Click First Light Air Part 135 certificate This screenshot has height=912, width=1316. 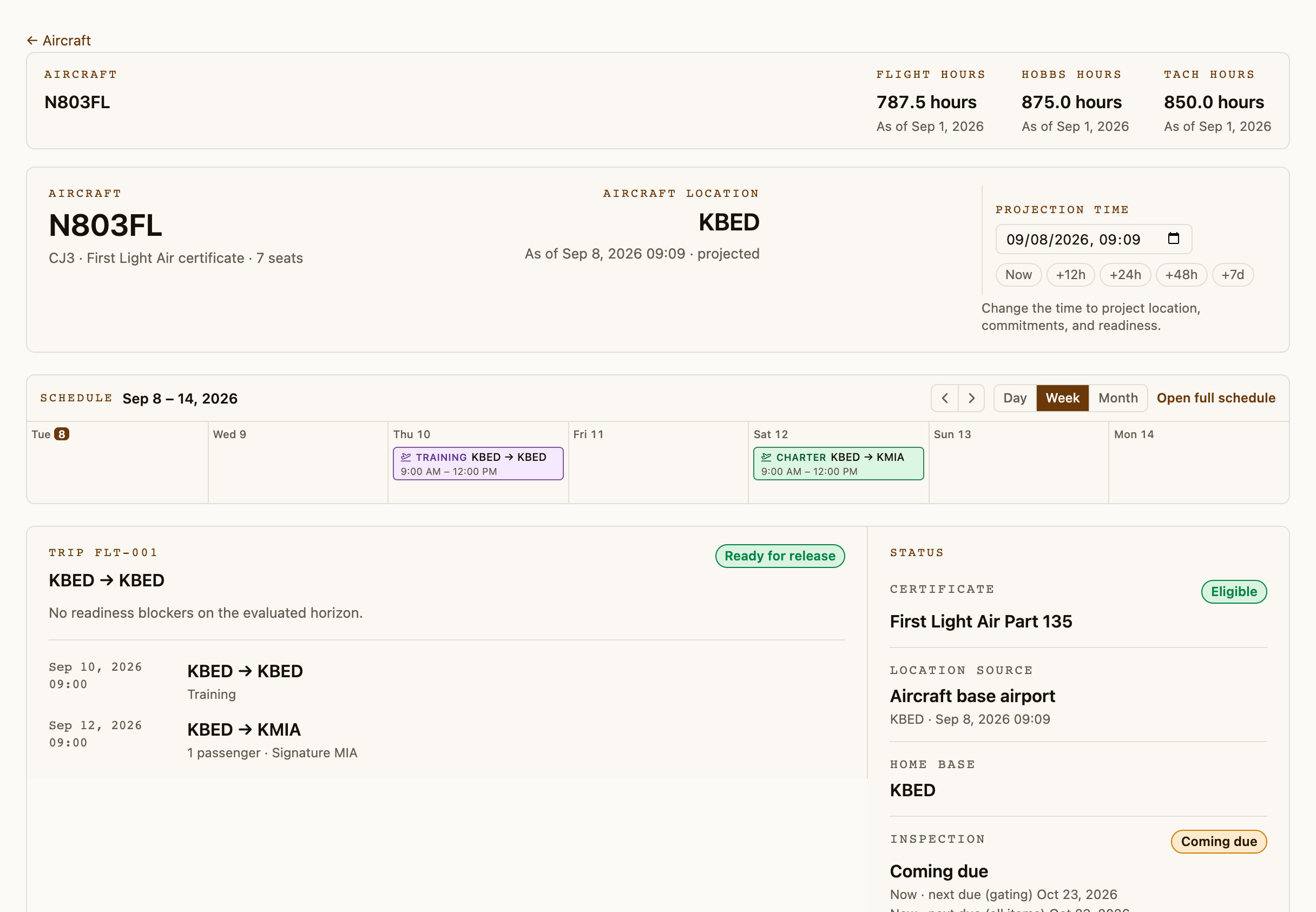click(981, 622)
